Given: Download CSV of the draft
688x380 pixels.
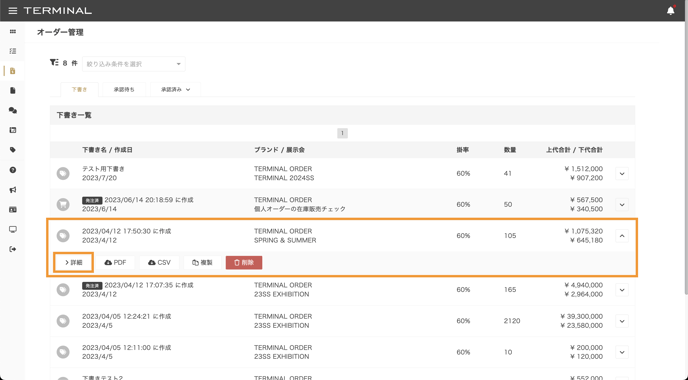Looking at the screenshot, I should tap(159, 262).
